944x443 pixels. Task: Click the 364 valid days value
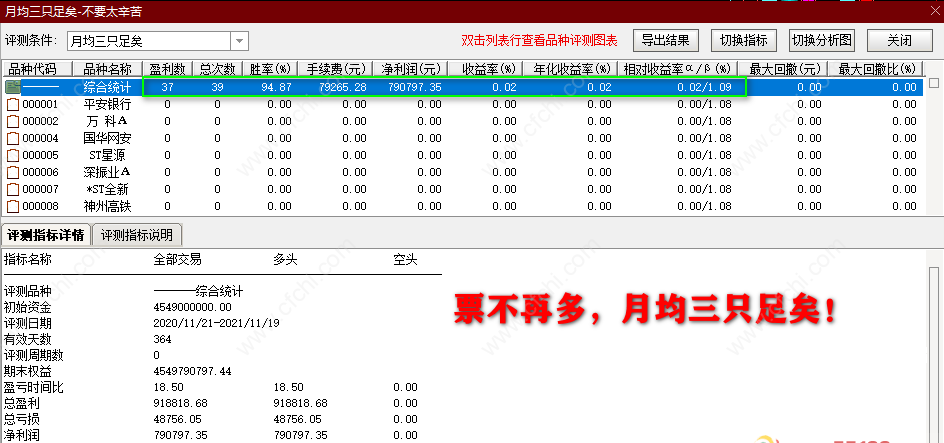coord(163,339)
